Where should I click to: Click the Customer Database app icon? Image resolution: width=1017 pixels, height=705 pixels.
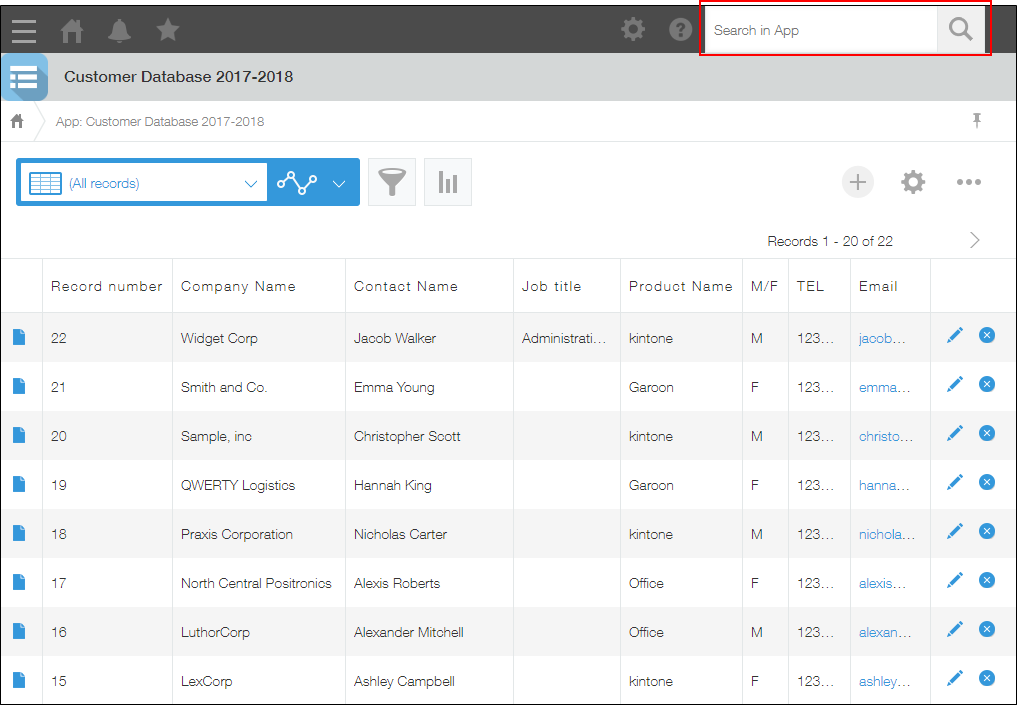[x=25, y=77]
